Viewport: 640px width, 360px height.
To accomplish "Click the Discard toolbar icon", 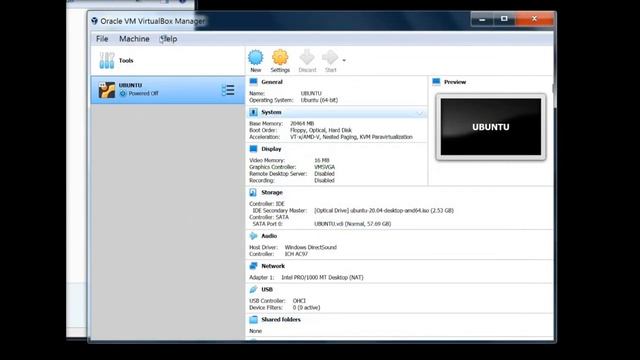I will pyautogui.click(x=307, y=58).
